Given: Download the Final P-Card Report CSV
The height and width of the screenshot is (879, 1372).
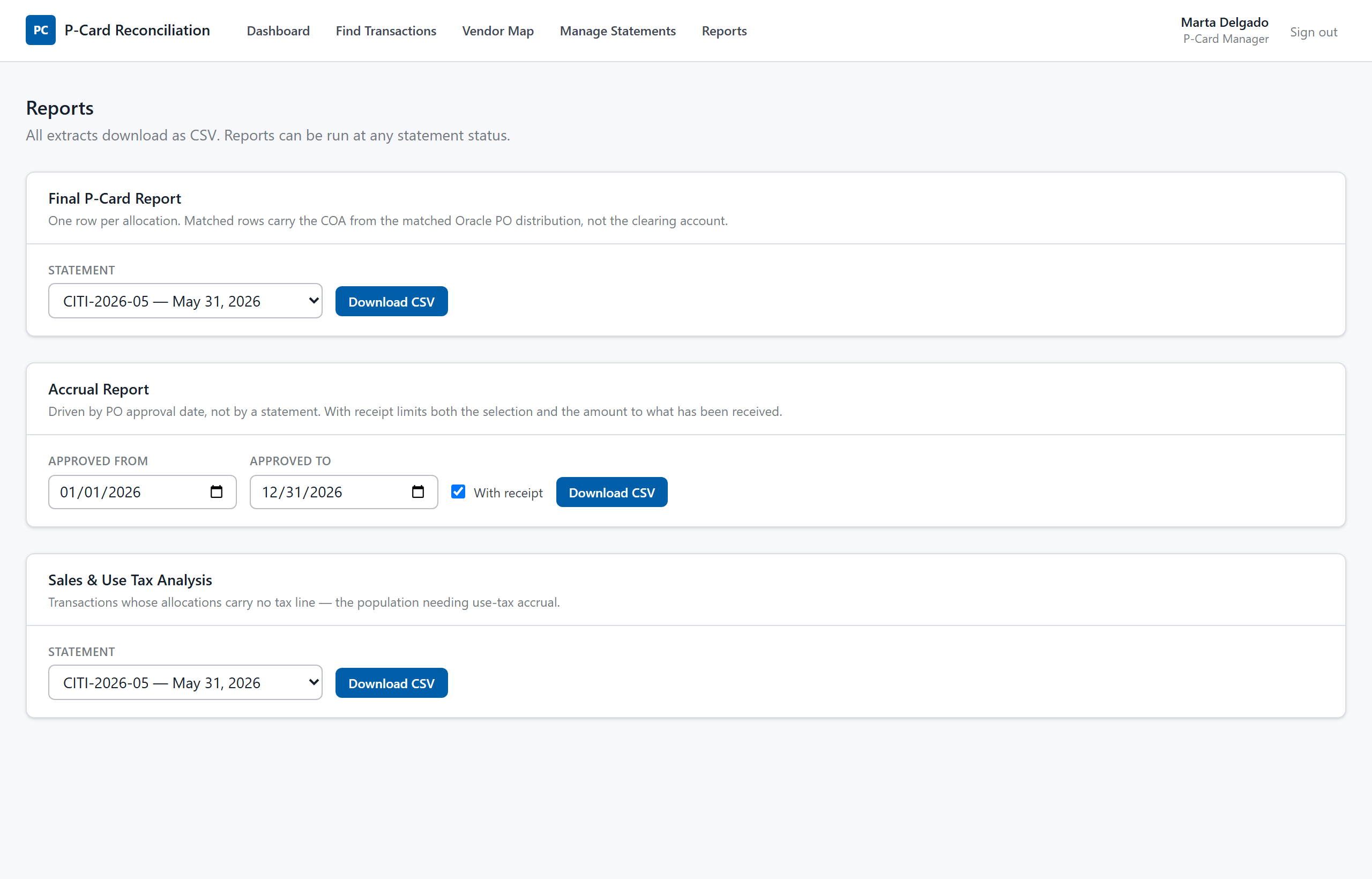Looking at the screenshot, I should [392, 301].
